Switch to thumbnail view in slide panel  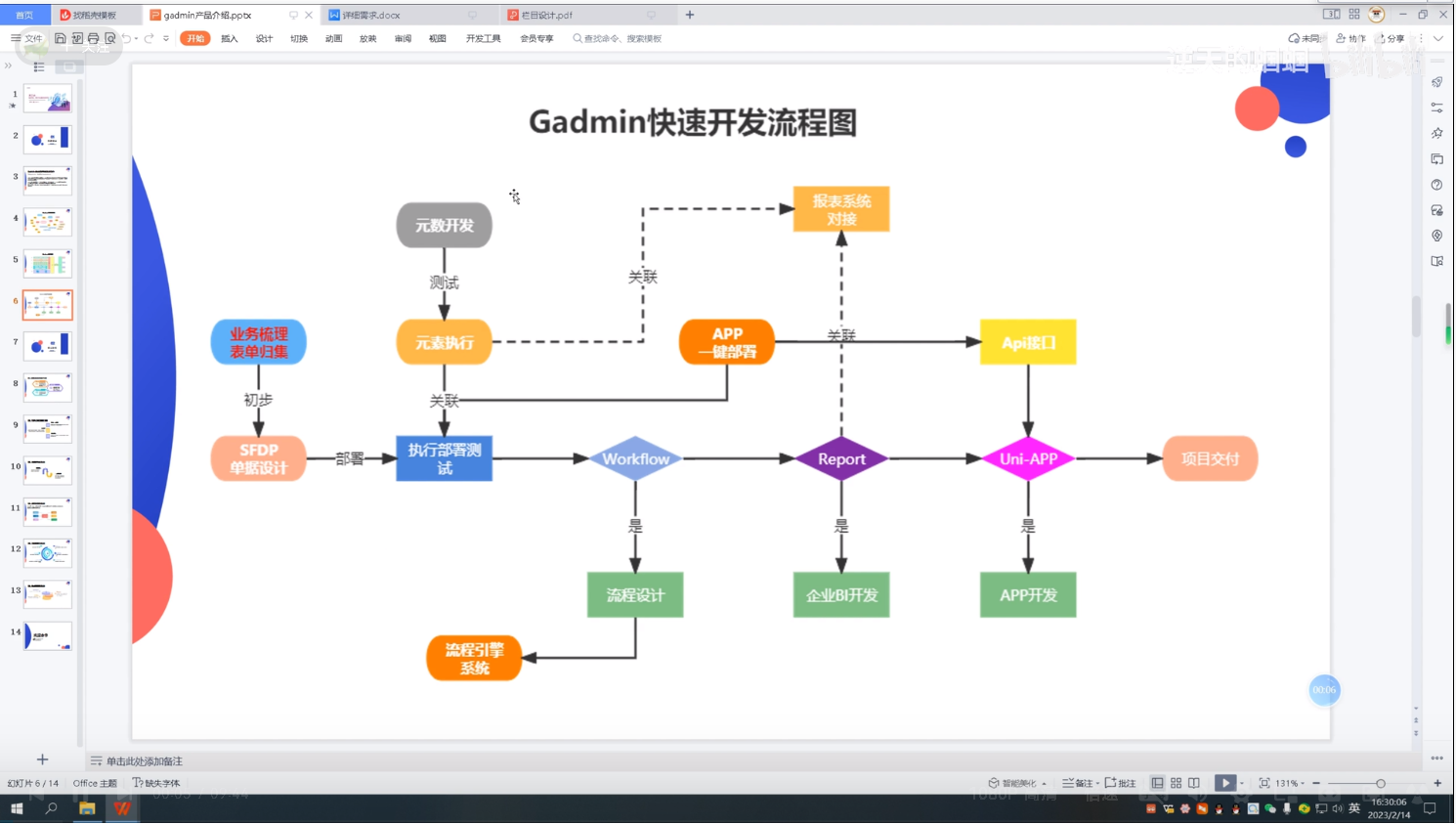(68, 66)
